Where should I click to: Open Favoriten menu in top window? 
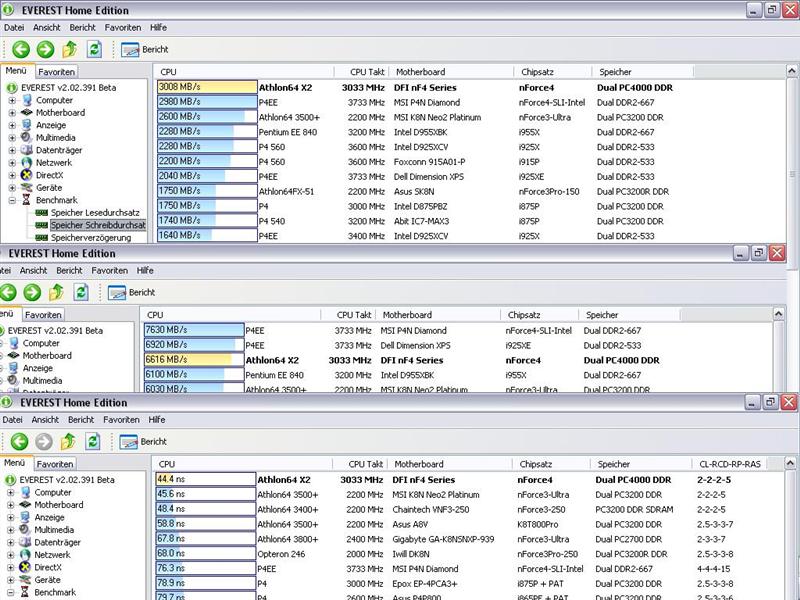pos(122,28)
